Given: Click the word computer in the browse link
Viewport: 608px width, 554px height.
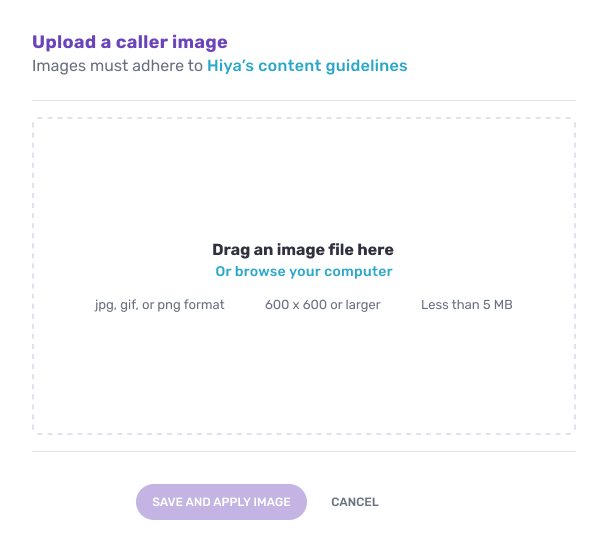Looking at the screenshot, I should point(358,271).
